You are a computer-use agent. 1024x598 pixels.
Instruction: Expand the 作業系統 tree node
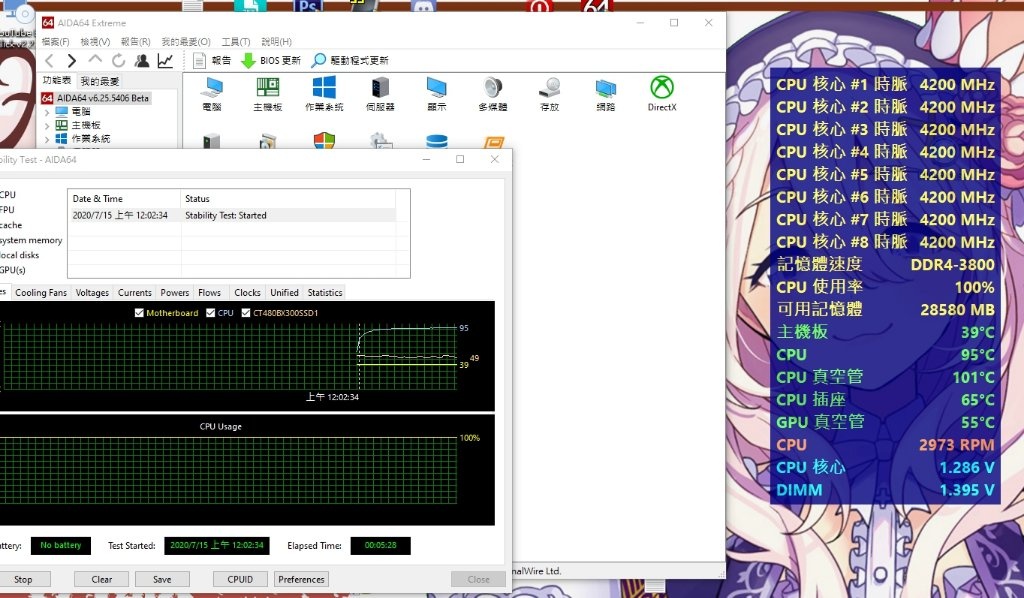point(47,139)
